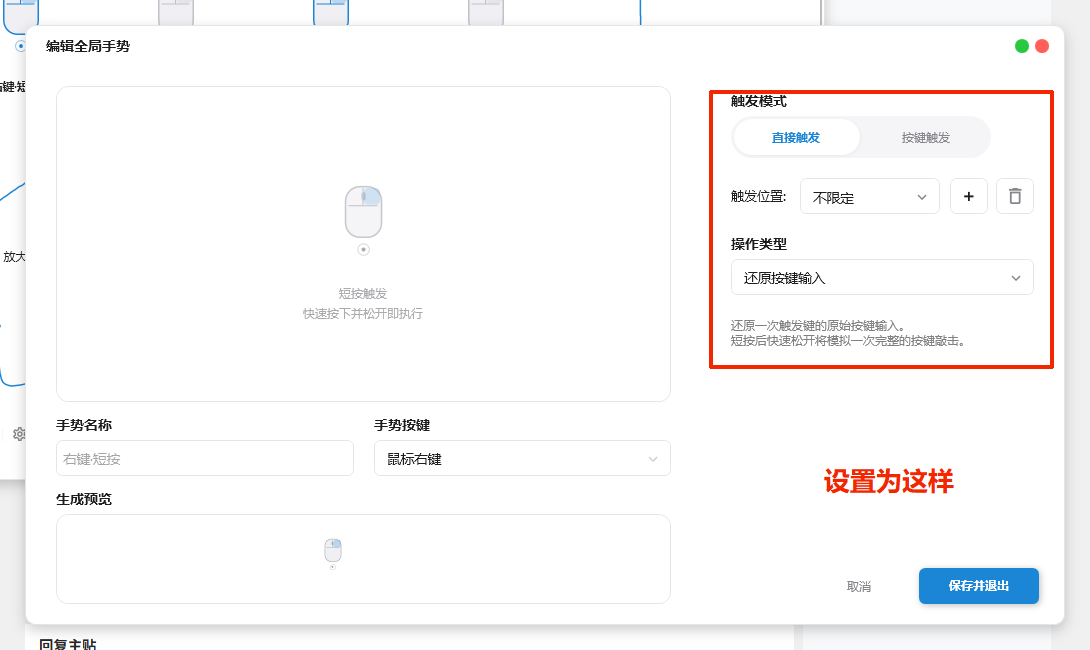Viewport: 1090px width, 650px height.
Task: Click the small mouse icon under 生成预览
Action: tap(333, 550)
